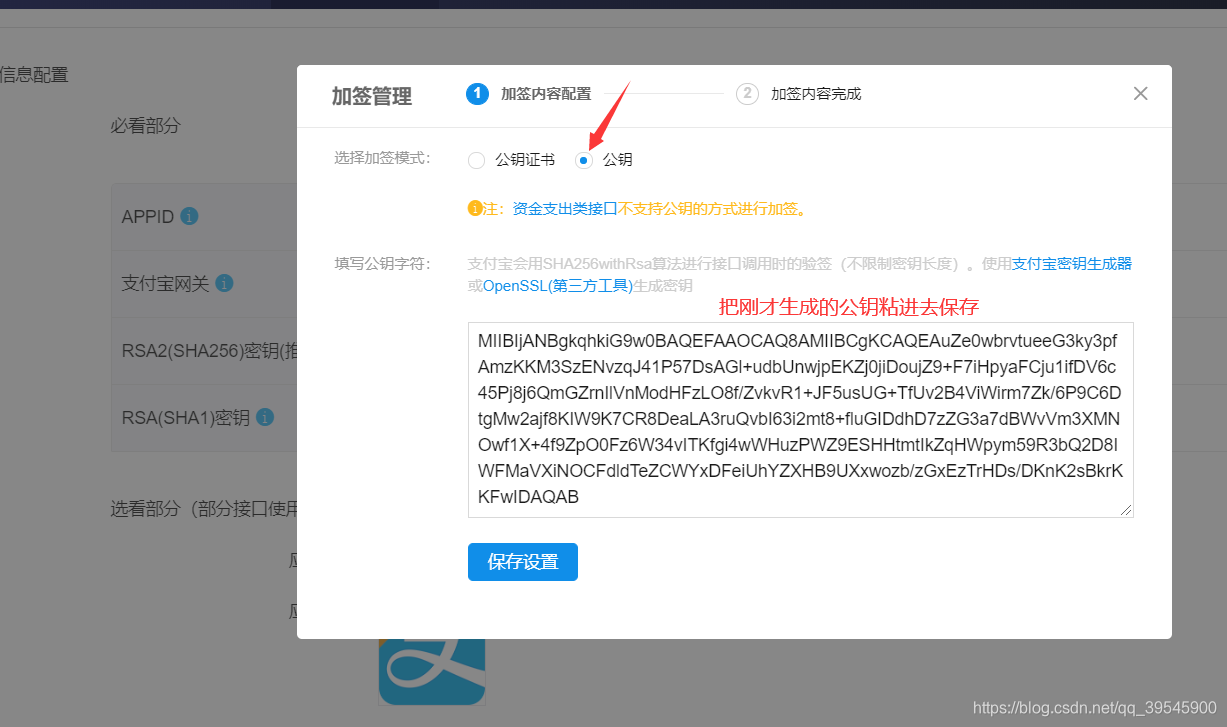Image resolution: width=1227 pixels, height=727 pixels.
Task: Click the info icon next to APPID
Action: pyautogui.click(x=189, y=216)
